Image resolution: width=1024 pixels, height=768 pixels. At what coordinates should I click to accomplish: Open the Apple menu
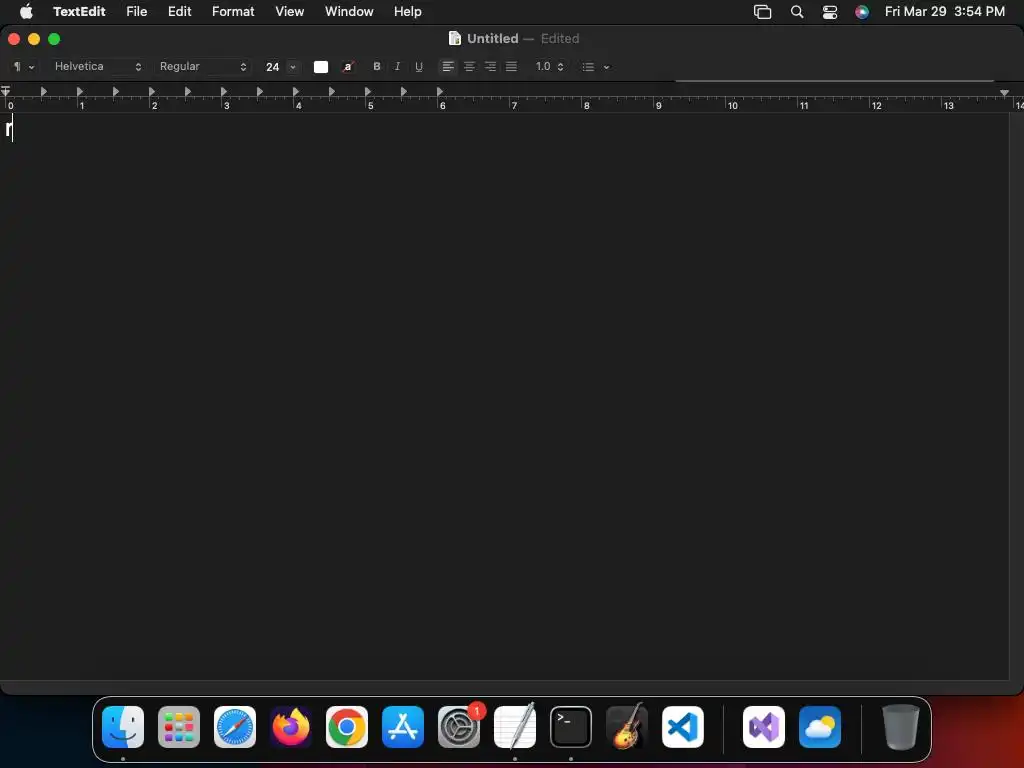pos(26,11)
